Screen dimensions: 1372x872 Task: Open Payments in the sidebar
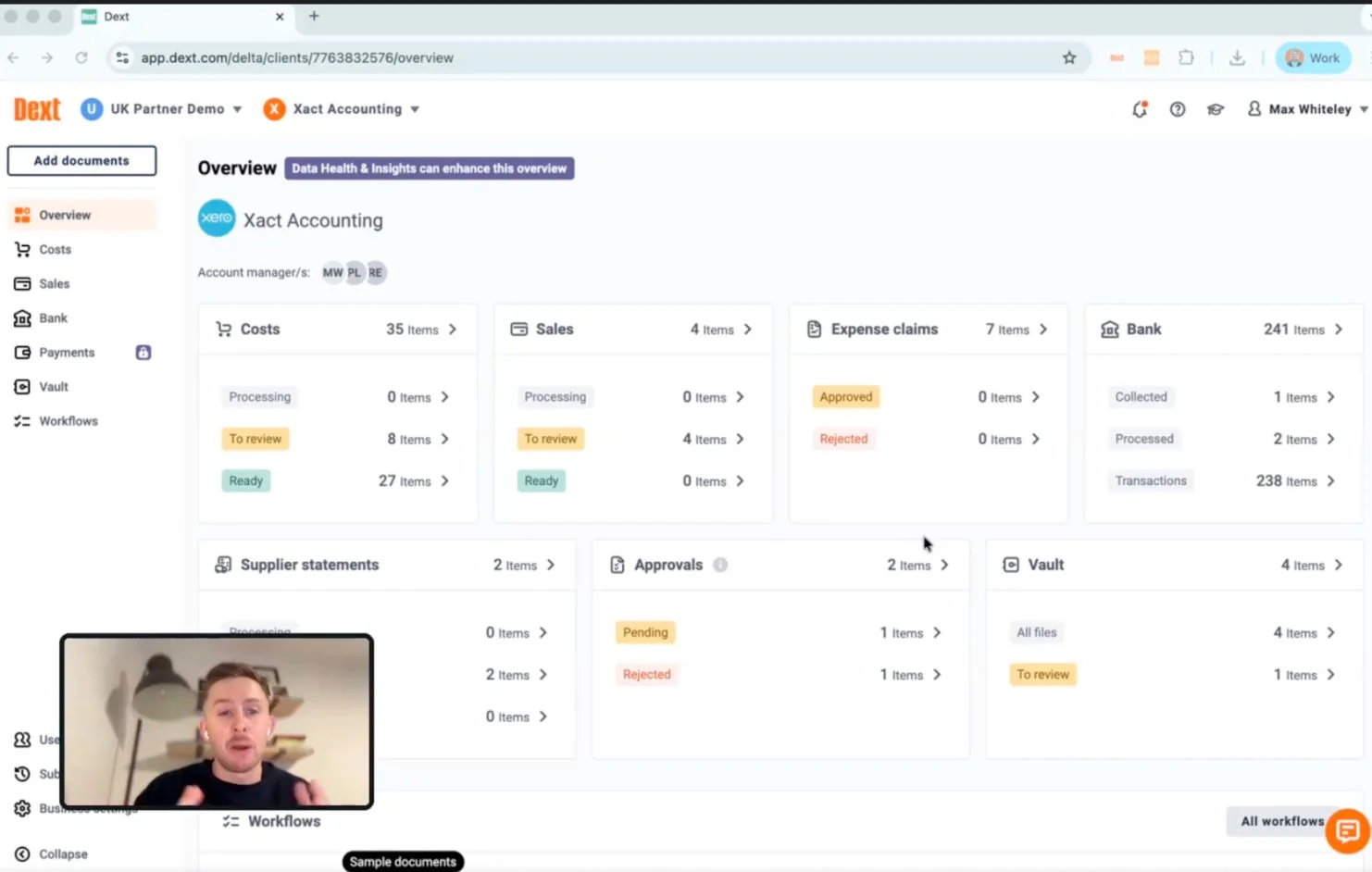(81, 352)
